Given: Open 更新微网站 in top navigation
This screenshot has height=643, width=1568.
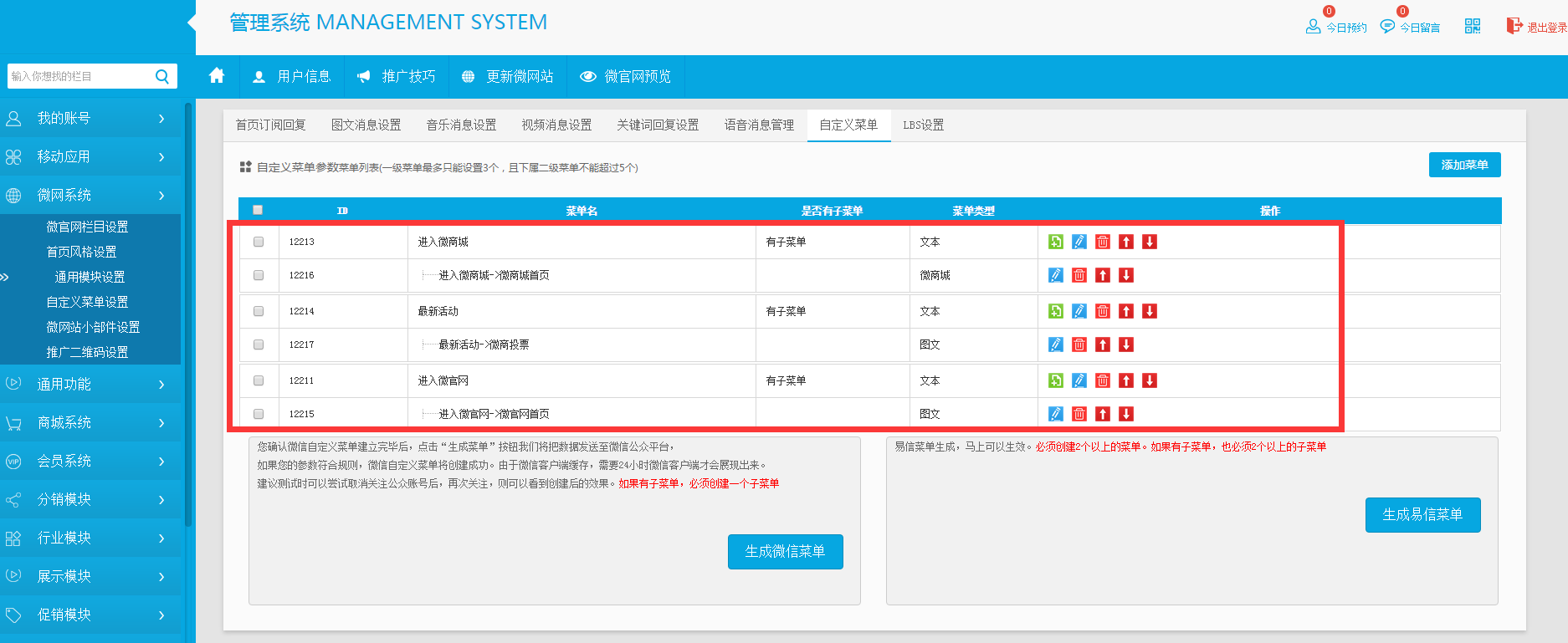Looking at the screenshot, I should 508,76.
